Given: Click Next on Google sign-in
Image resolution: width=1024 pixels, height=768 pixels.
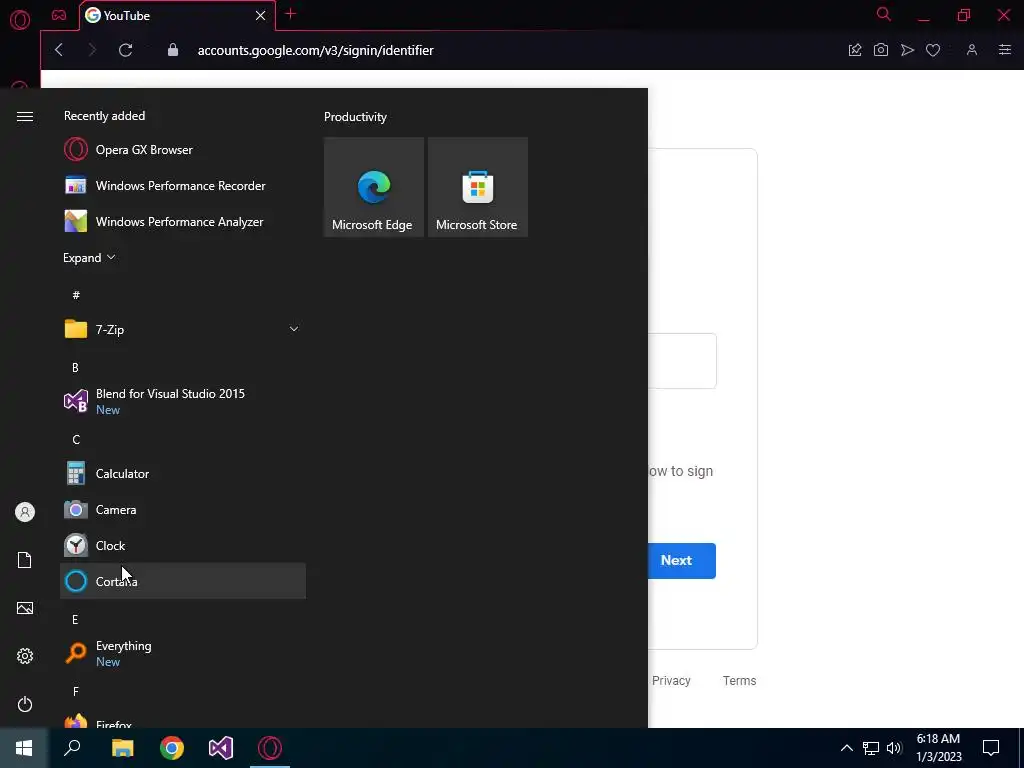Looking at the screenshot, I should tap(681, 560).
